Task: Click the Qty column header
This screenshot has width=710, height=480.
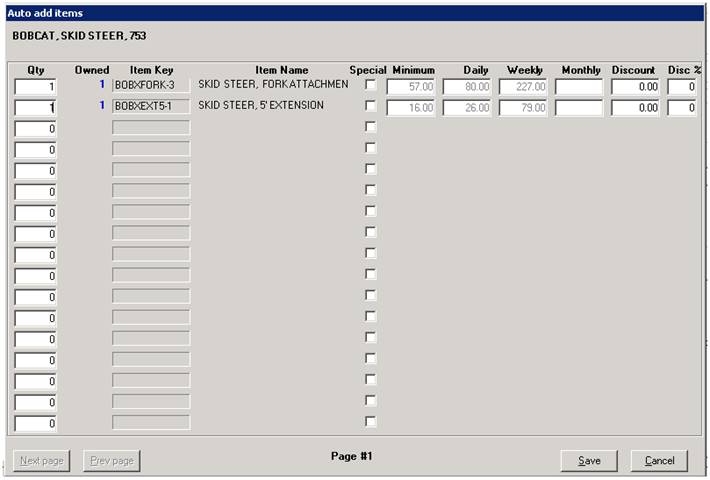Action: pos(36,70)
